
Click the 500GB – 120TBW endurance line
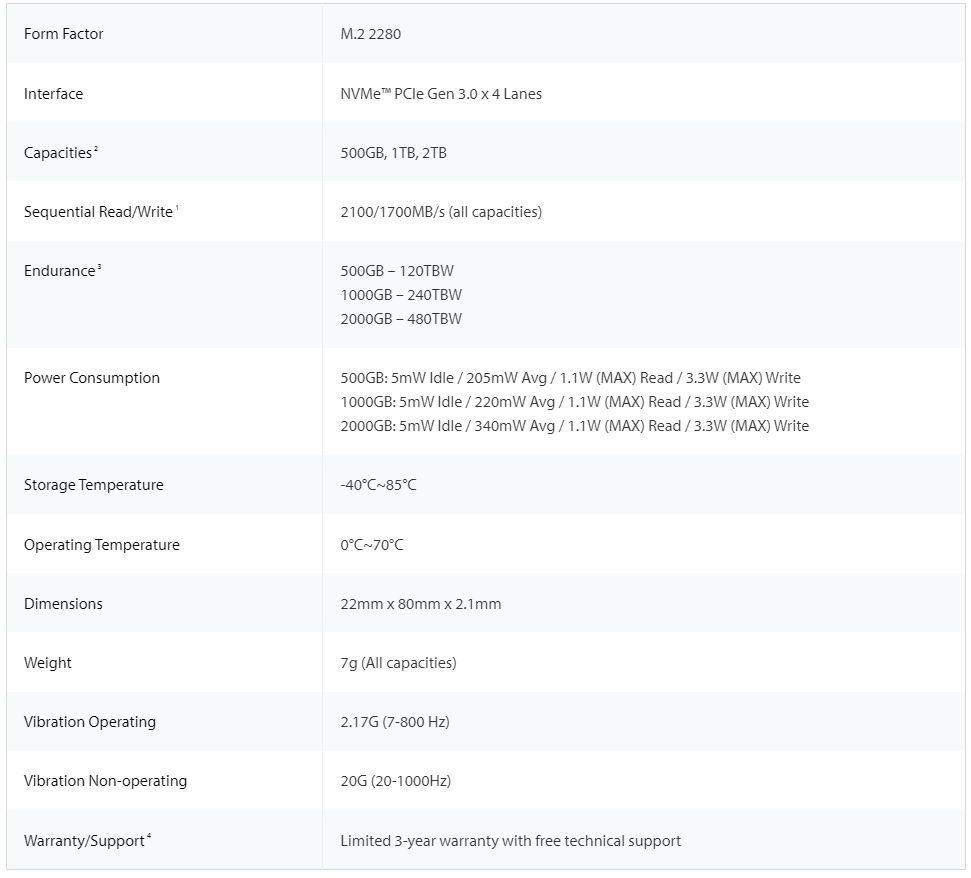[397, 271]
